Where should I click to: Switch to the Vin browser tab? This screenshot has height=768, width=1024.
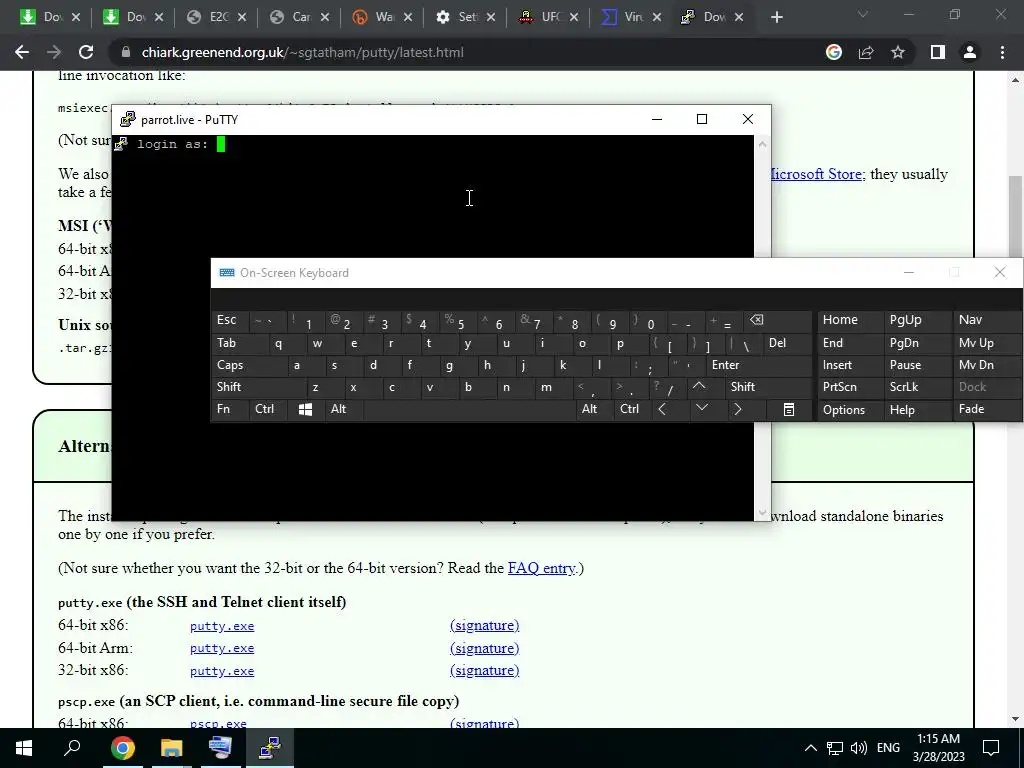(x=632, y=17)
